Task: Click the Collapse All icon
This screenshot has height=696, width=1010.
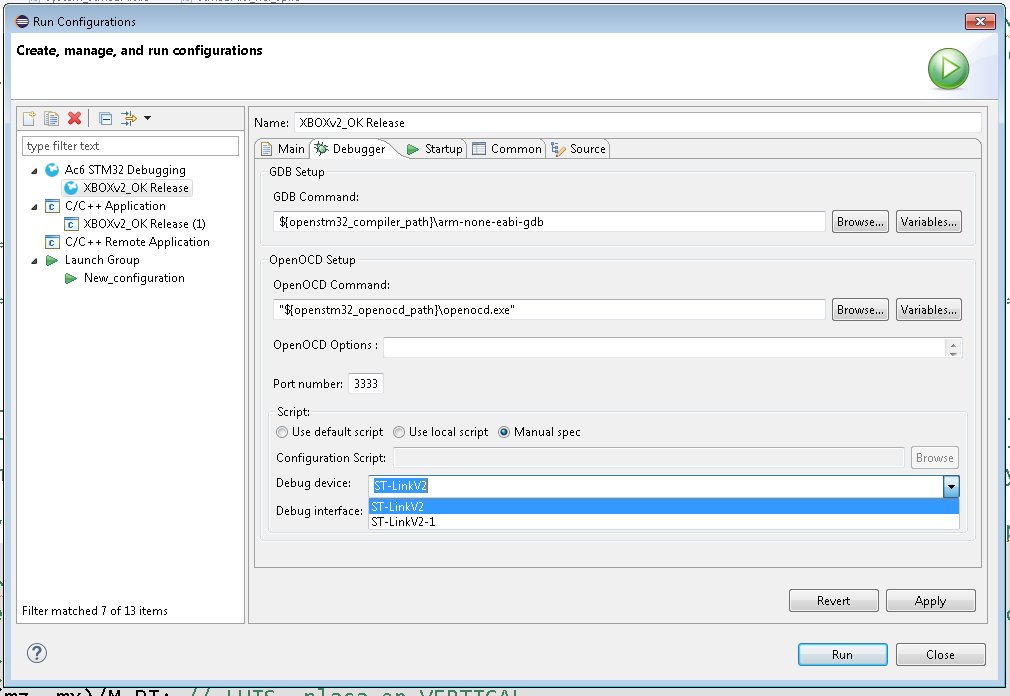Action: (x=106, y=118)
